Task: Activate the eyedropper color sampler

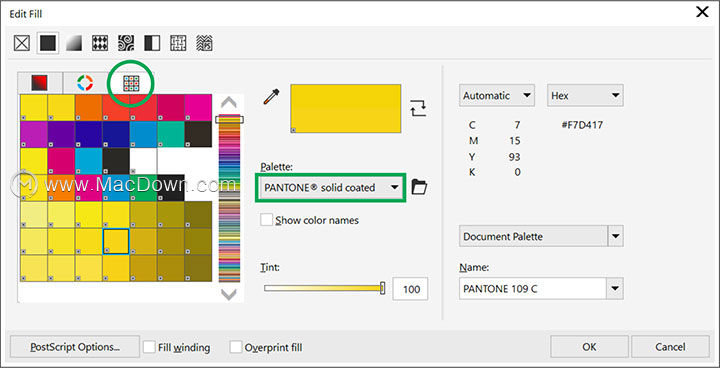Action: (271, 97)
